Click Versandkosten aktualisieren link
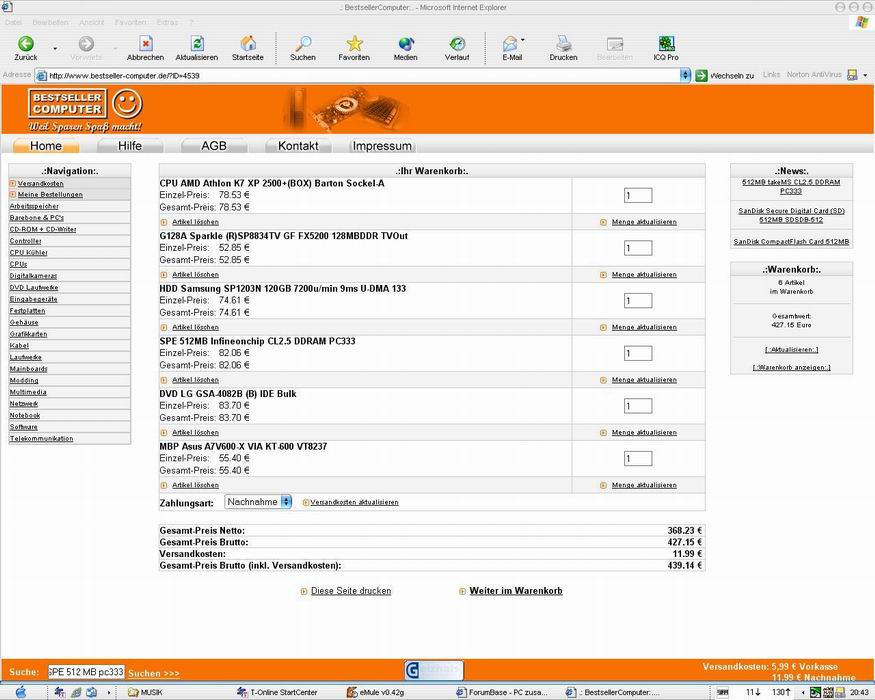Image resolution: width=875 pixels, height=700 pixels. (354, 502)
